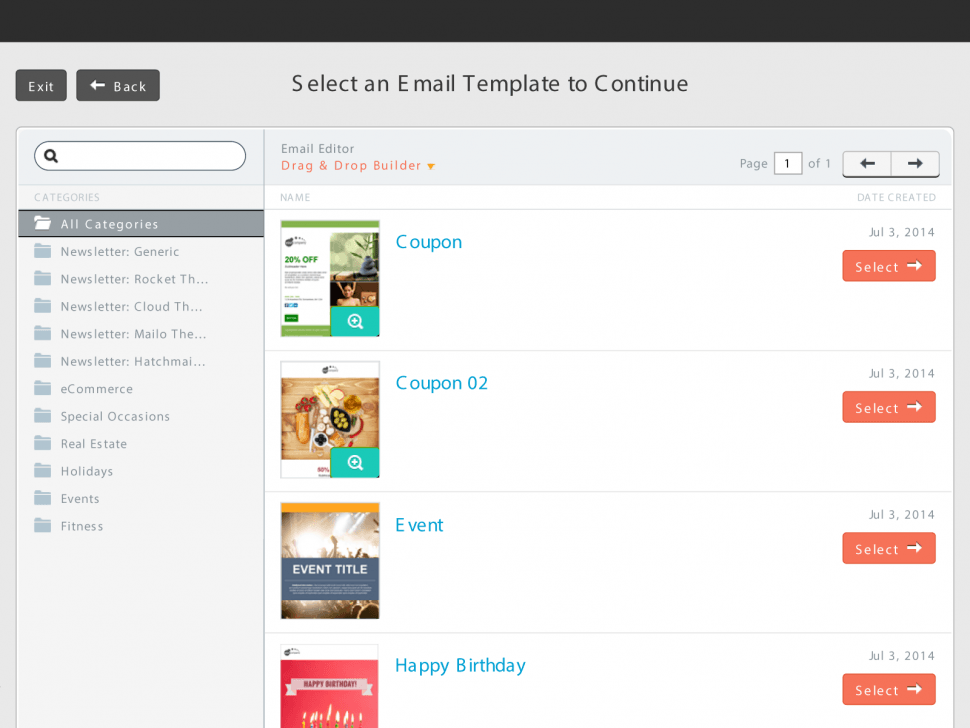Click the magnifier preview icon on Coupon thumbnail

pyautogui.click(x=355, y=322)
